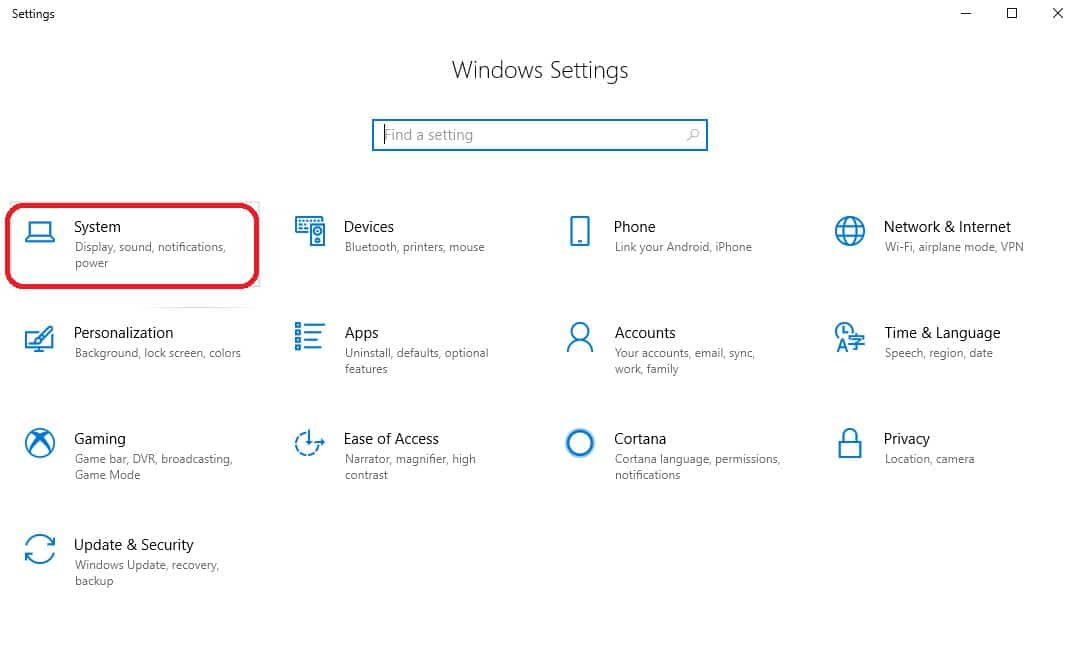The image size is (1080, 658).
Task: Maximize the Settings window
Action: pos(1012,13)
